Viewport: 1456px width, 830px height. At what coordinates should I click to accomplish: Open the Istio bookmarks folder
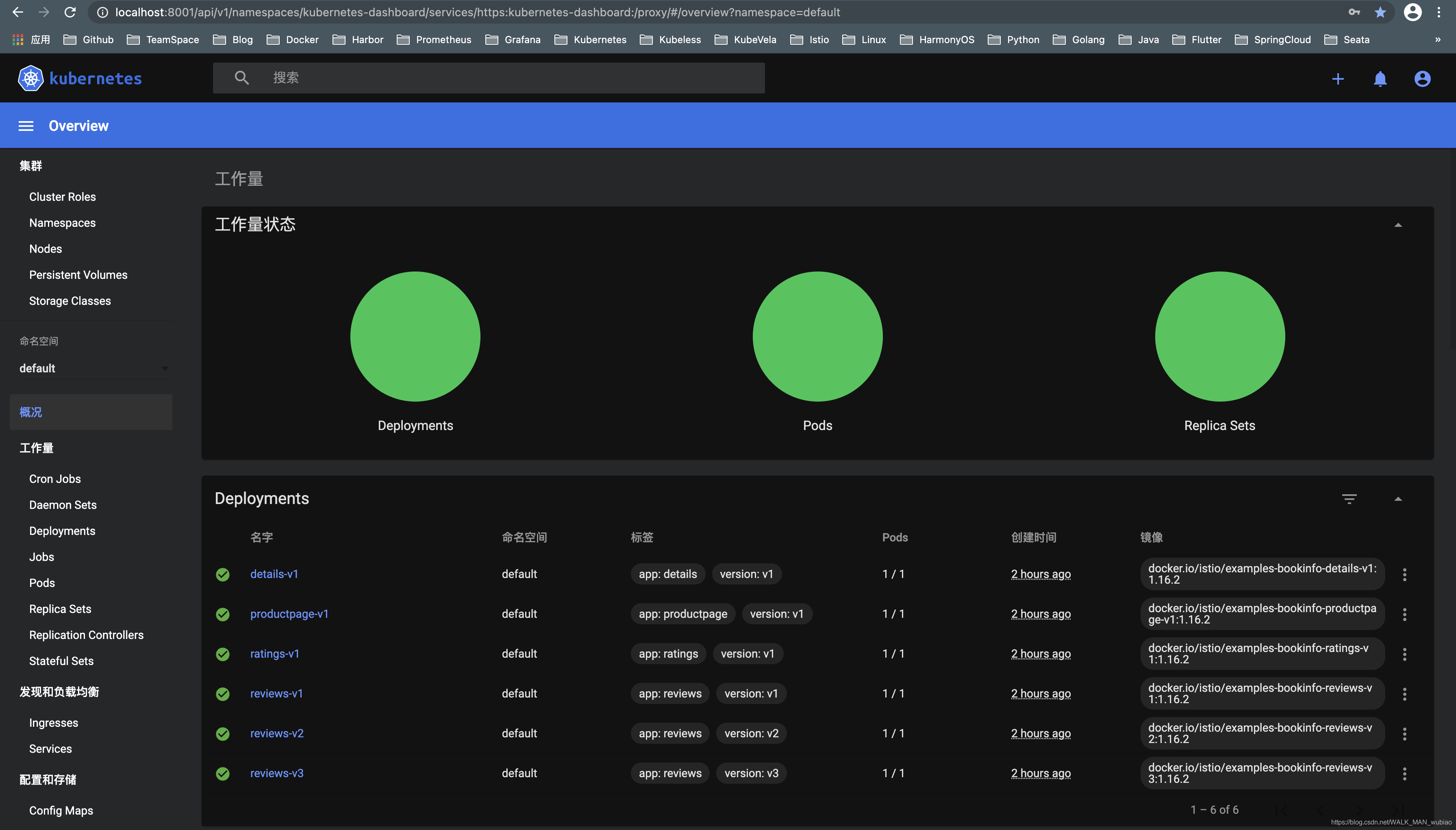click(x=809, y=39)
